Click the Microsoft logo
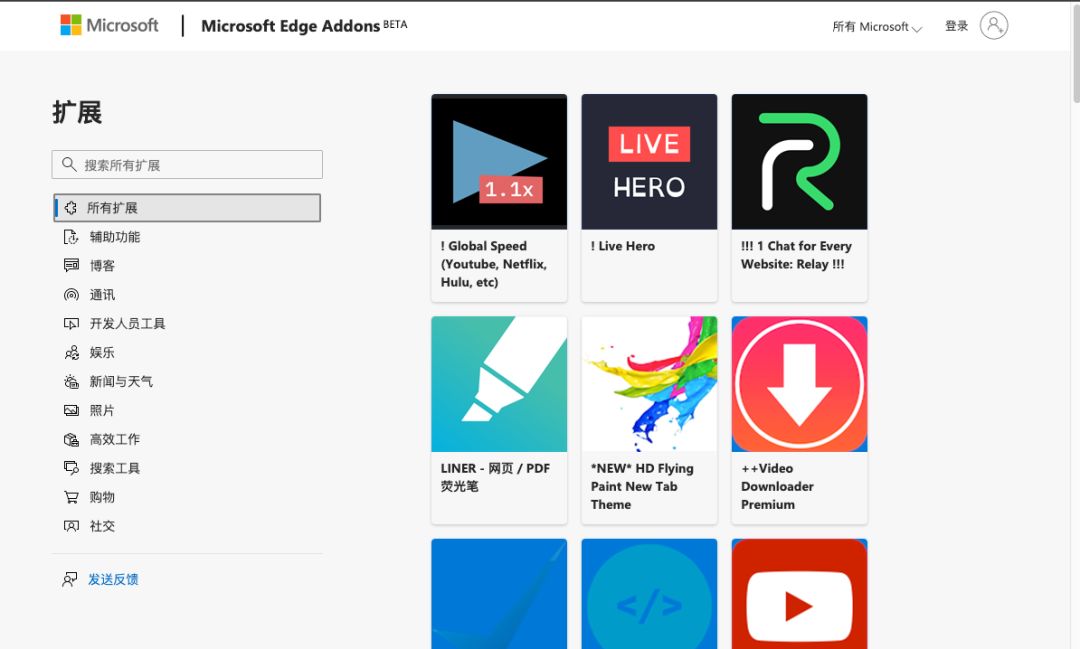The height and width of the screenshot is (649, 1080). tap(109, 25)
